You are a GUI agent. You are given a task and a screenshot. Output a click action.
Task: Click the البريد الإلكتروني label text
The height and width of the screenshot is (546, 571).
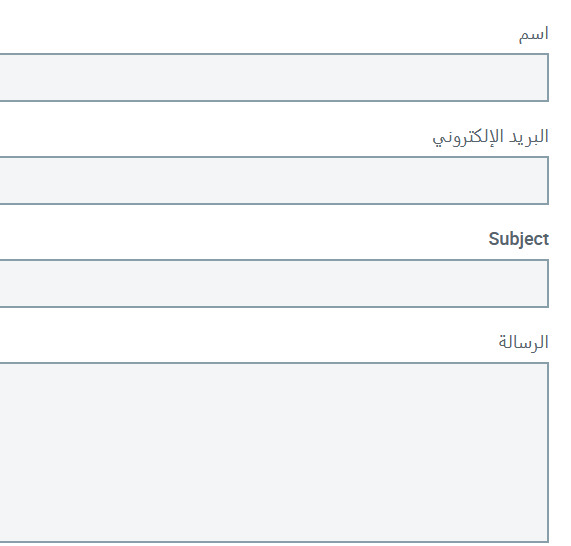(491, 138)
